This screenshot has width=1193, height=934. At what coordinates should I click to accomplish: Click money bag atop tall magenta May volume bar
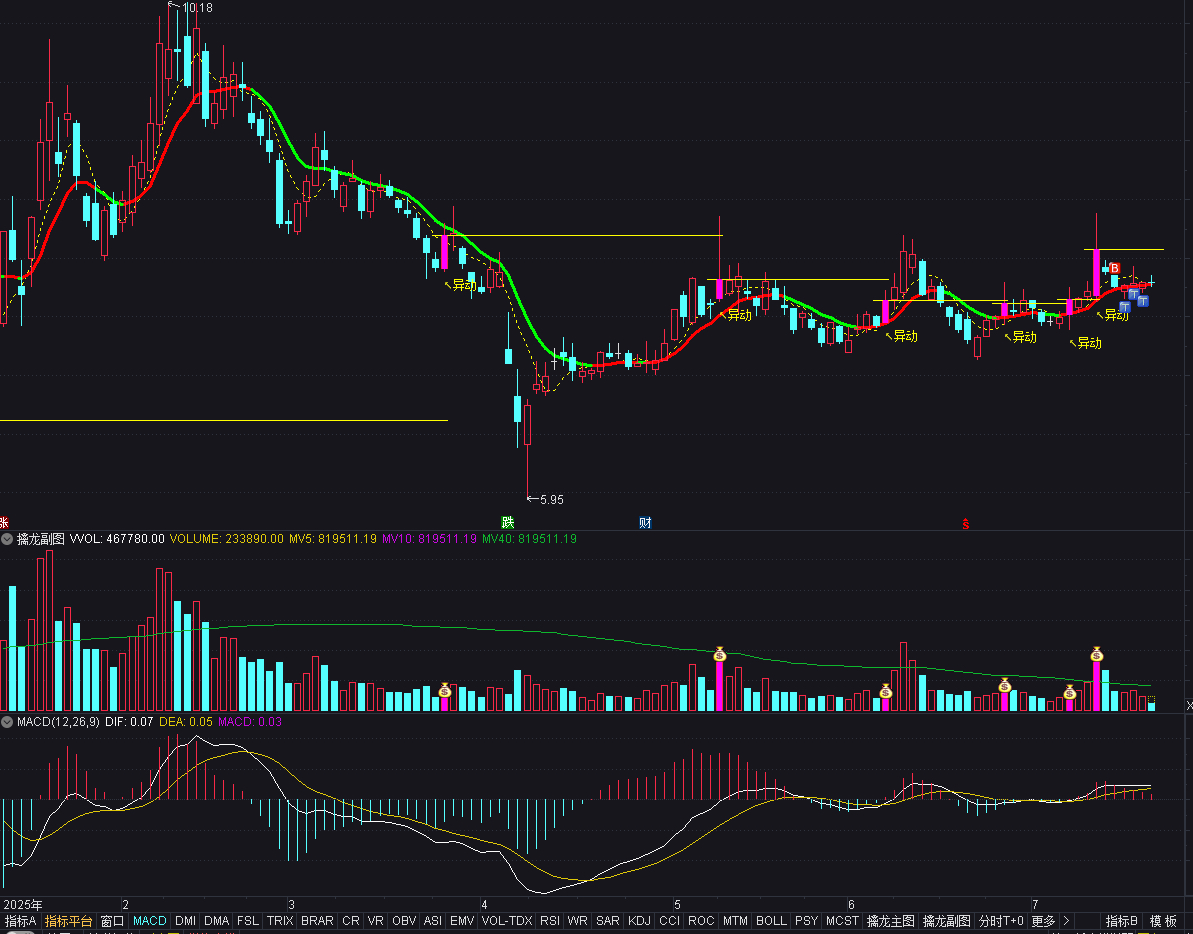(x=720, y=654)
